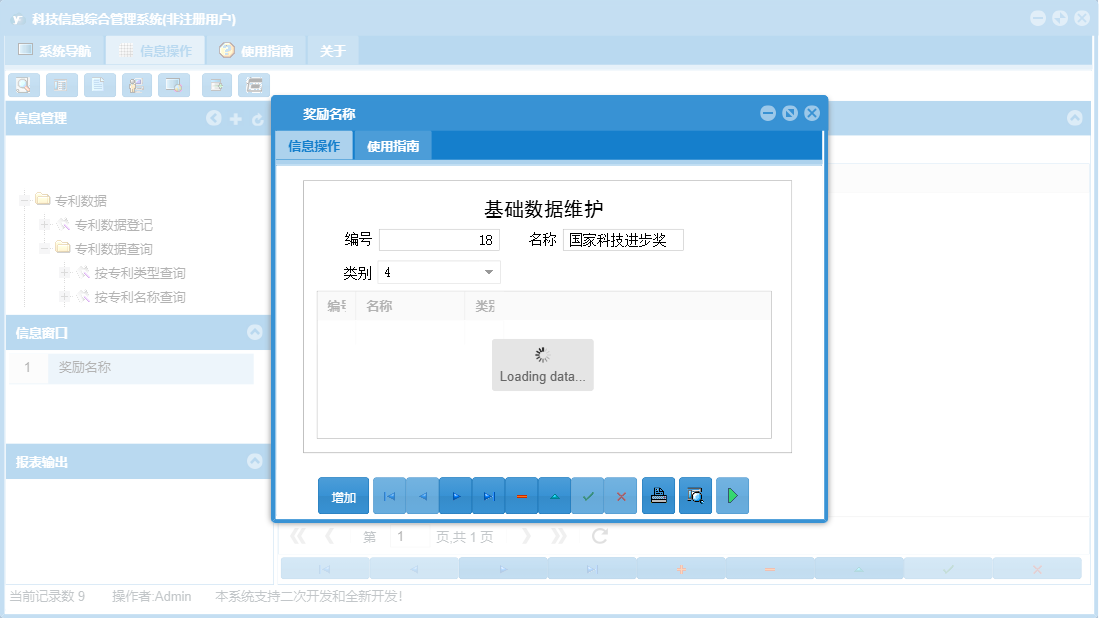
Task: Click the export toolbar icon near the right
Action: pos(216,85)
